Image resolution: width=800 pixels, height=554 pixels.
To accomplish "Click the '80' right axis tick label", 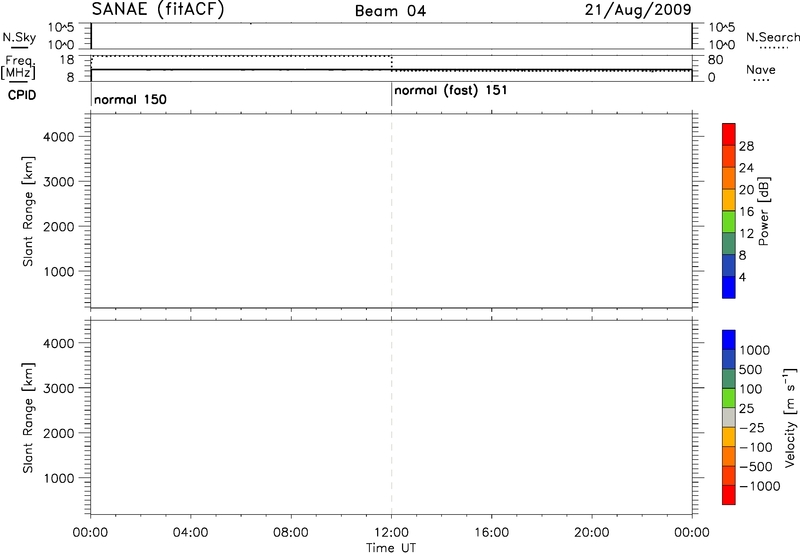I will (715, 60).
